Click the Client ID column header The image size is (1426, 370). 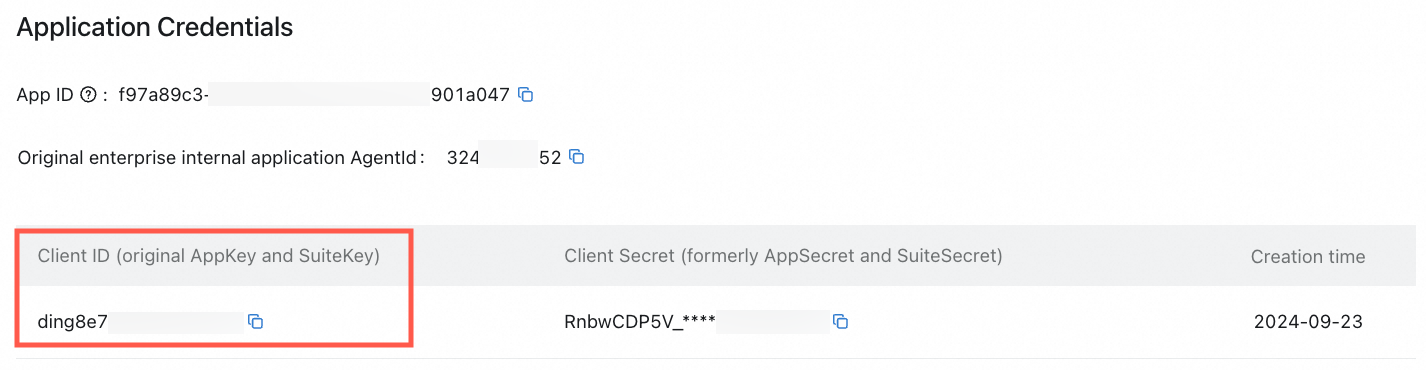pyautogui.click(x=209, y=256)
